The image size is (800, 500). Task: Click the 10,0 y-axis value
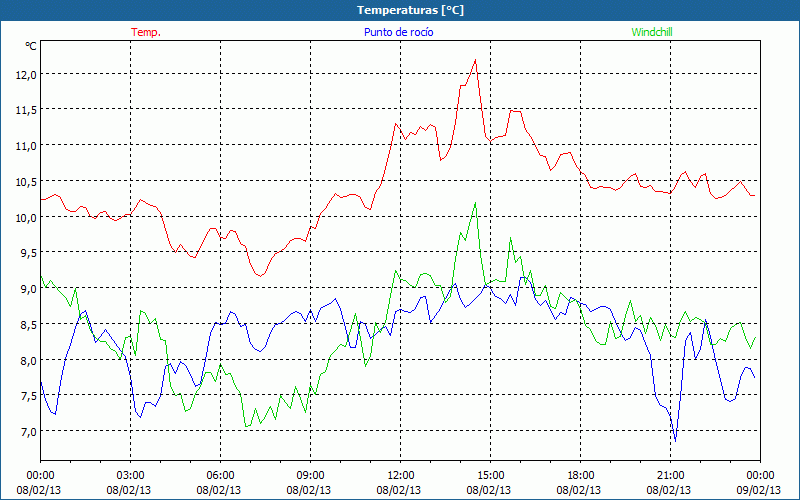pos(27,217)
